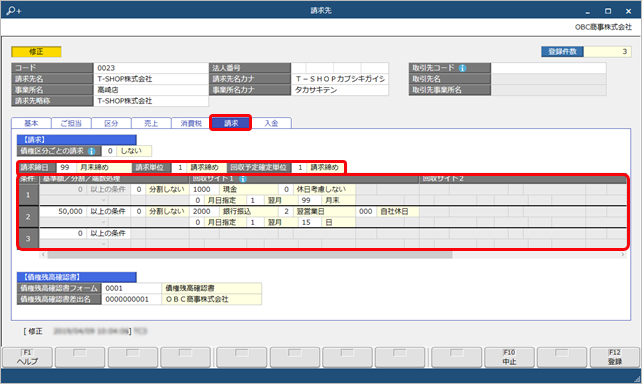Click the 50,000 amount in row 2
This screenshot has height=384, width=642.
point(63,211)
